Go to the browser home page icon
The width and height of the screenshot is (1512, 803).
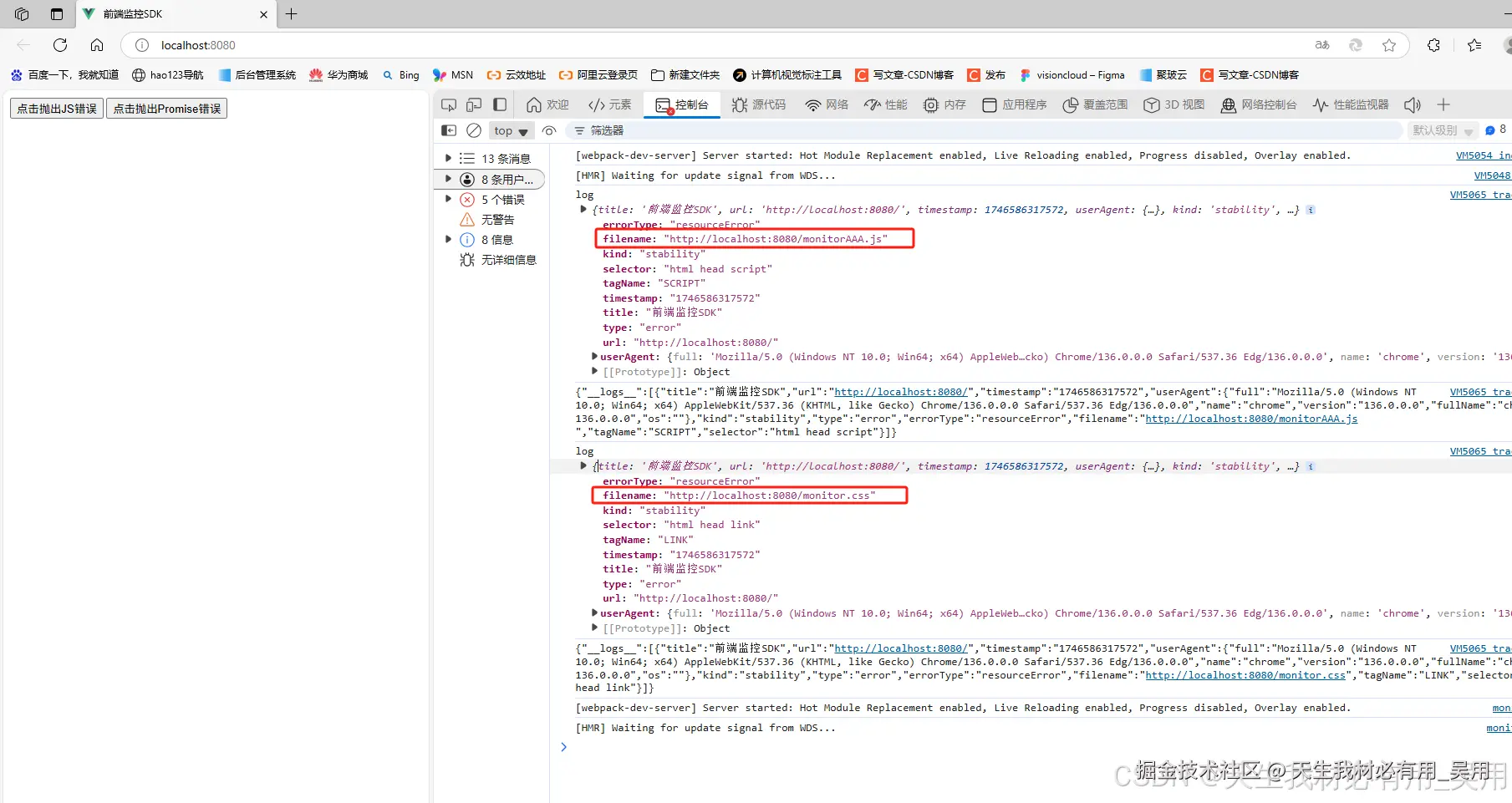pyautogui.click(x=97, y=45)
